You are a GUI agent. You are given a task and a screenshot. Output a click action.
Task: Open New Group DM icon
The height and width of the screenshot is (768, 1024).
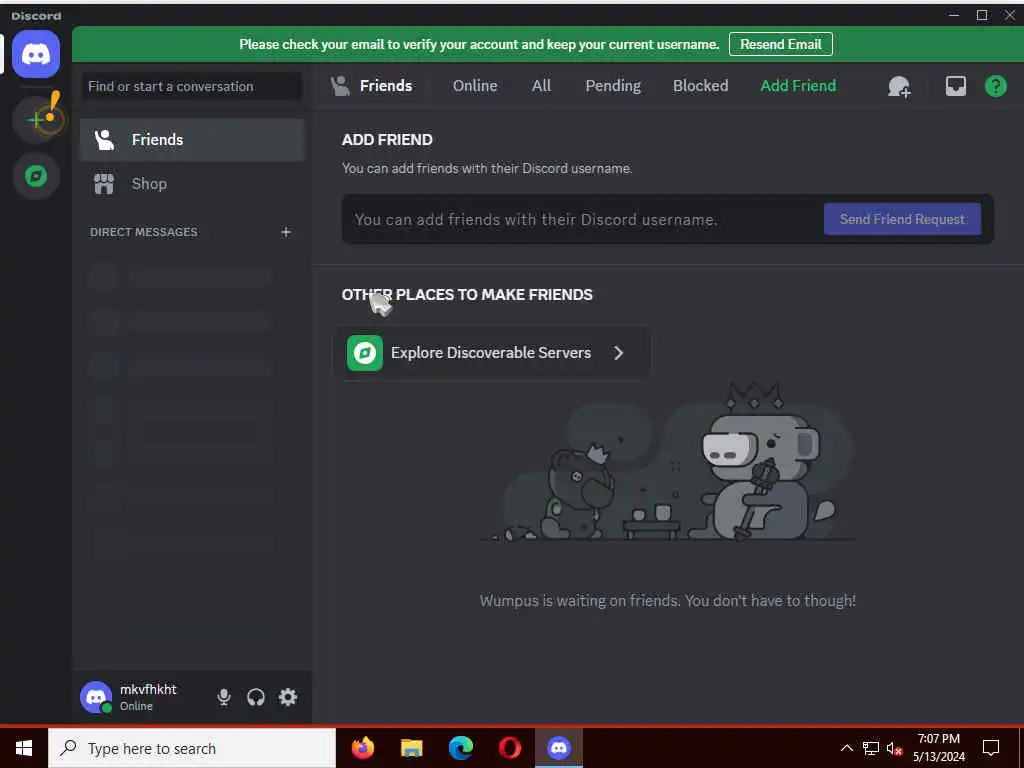tap(899, 86)
